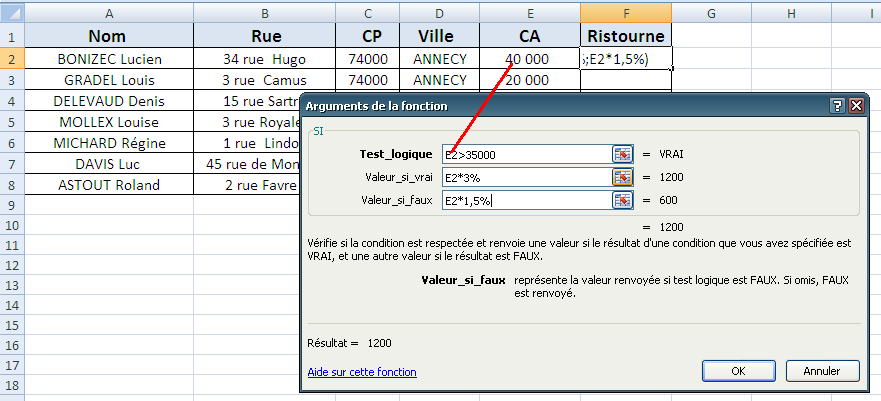Click into the Valeur_si_vrai field
Image resolution: width=881 pixels, height=401 pixels.
point(526,177)
